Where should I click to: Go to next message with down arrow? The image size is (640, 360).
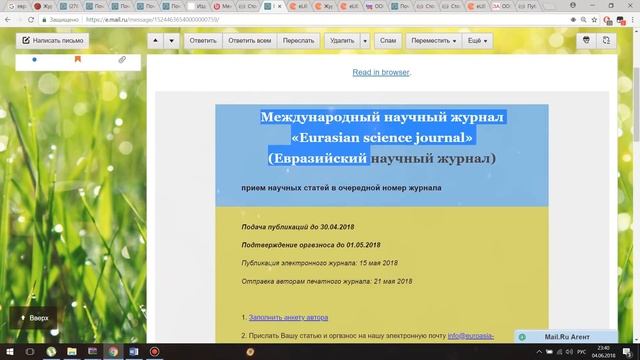[x=172, y=40]
